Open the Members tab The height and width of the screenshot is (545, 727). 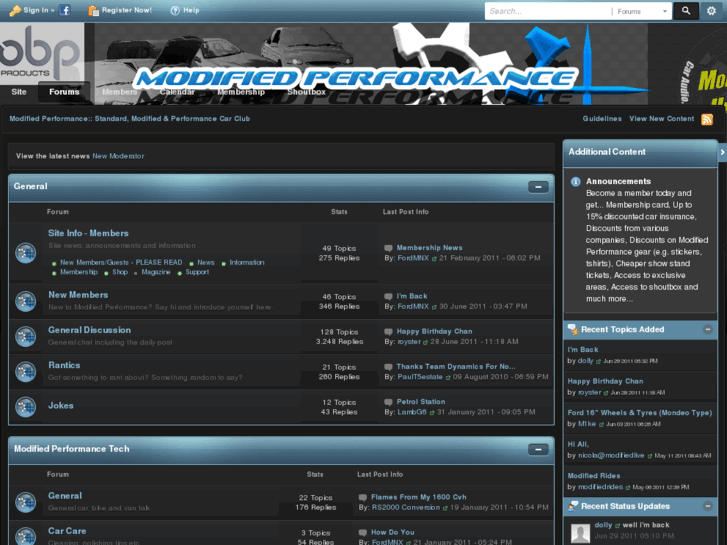click(x=120, y=92)
